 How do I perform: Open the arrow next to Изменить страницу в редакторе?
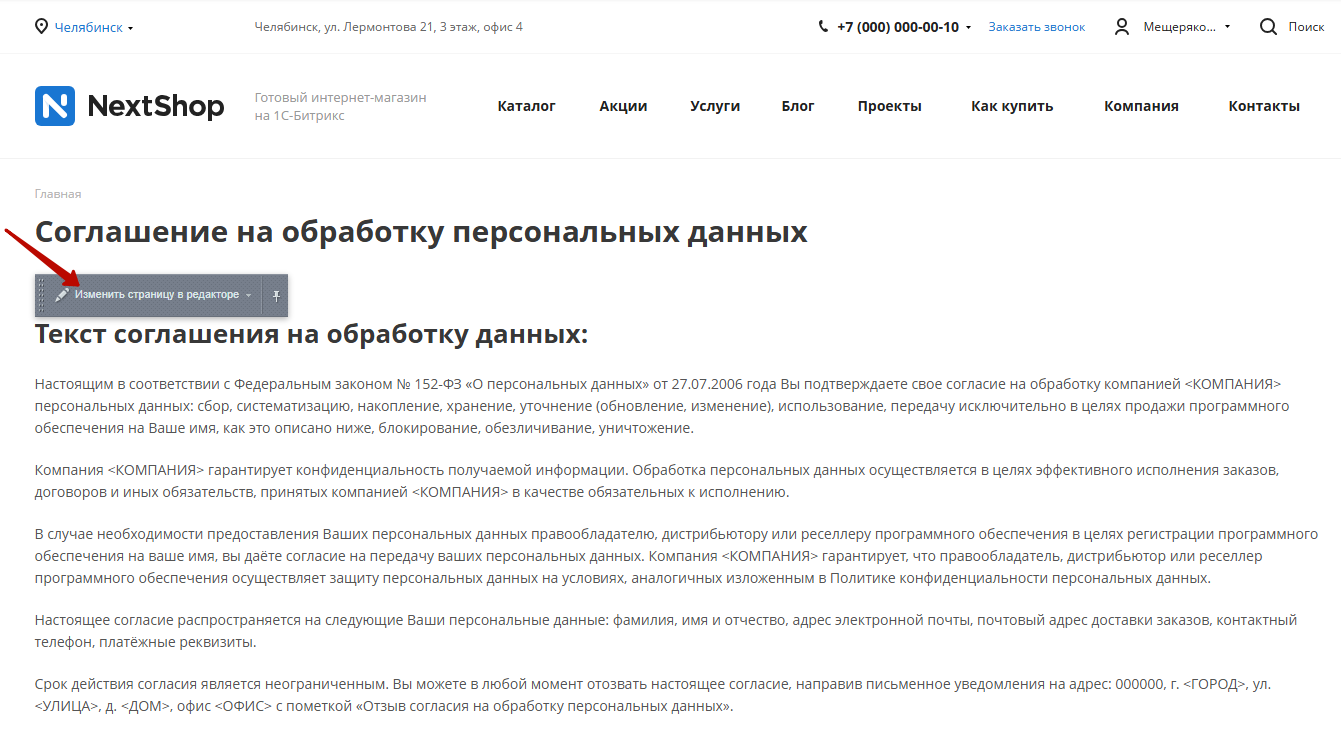[x=249, y=296]
